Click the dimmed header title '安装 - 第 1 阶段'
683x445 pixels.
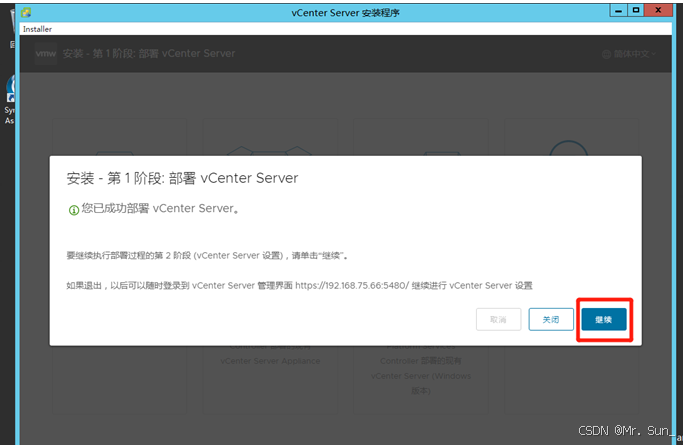pyautogui.click(x=149, y=54)
